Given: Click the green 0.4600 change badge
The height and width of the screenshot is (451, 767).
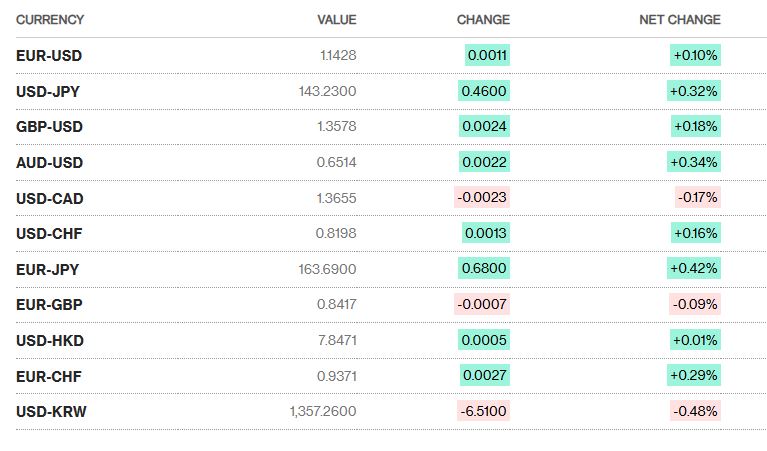Looking at the screenshot, I should [484, 92].
